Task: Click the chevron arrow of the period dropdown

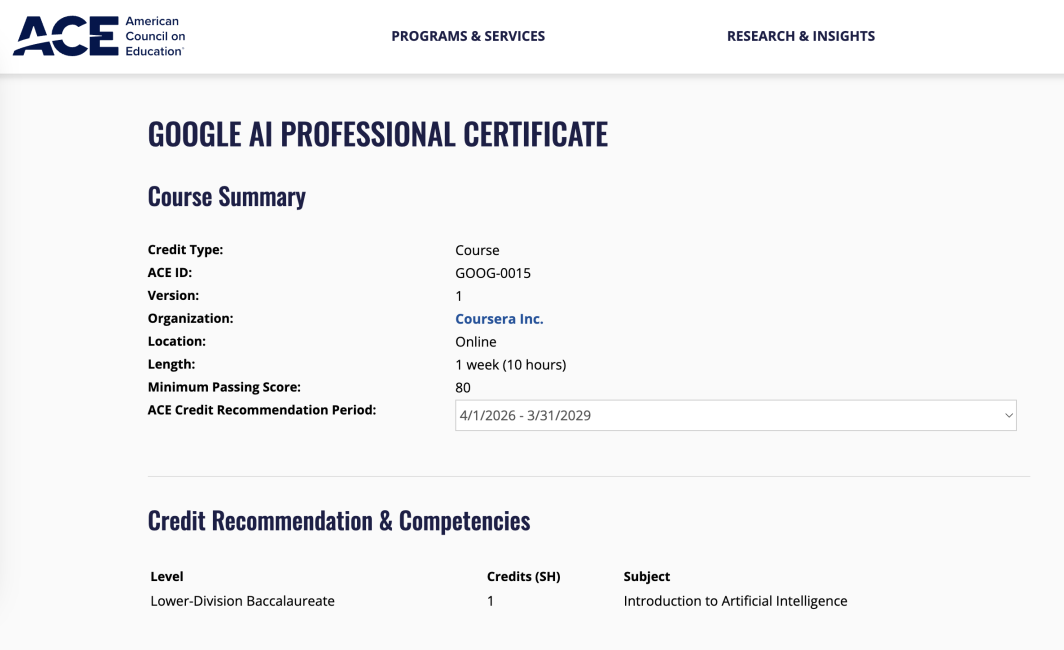Action: click(x=1008, y=415)
